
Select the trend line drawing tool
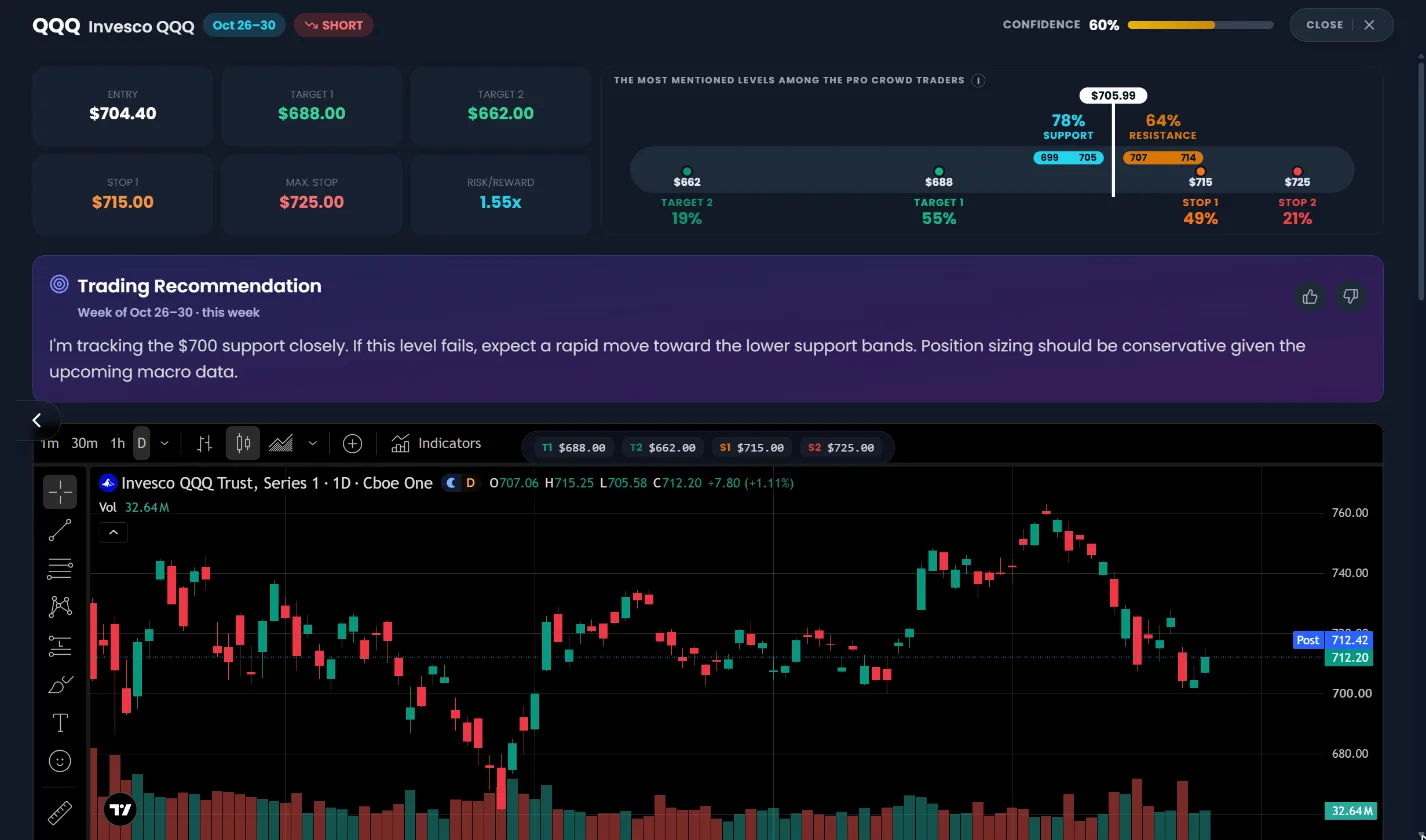click(x=60, y=530)
